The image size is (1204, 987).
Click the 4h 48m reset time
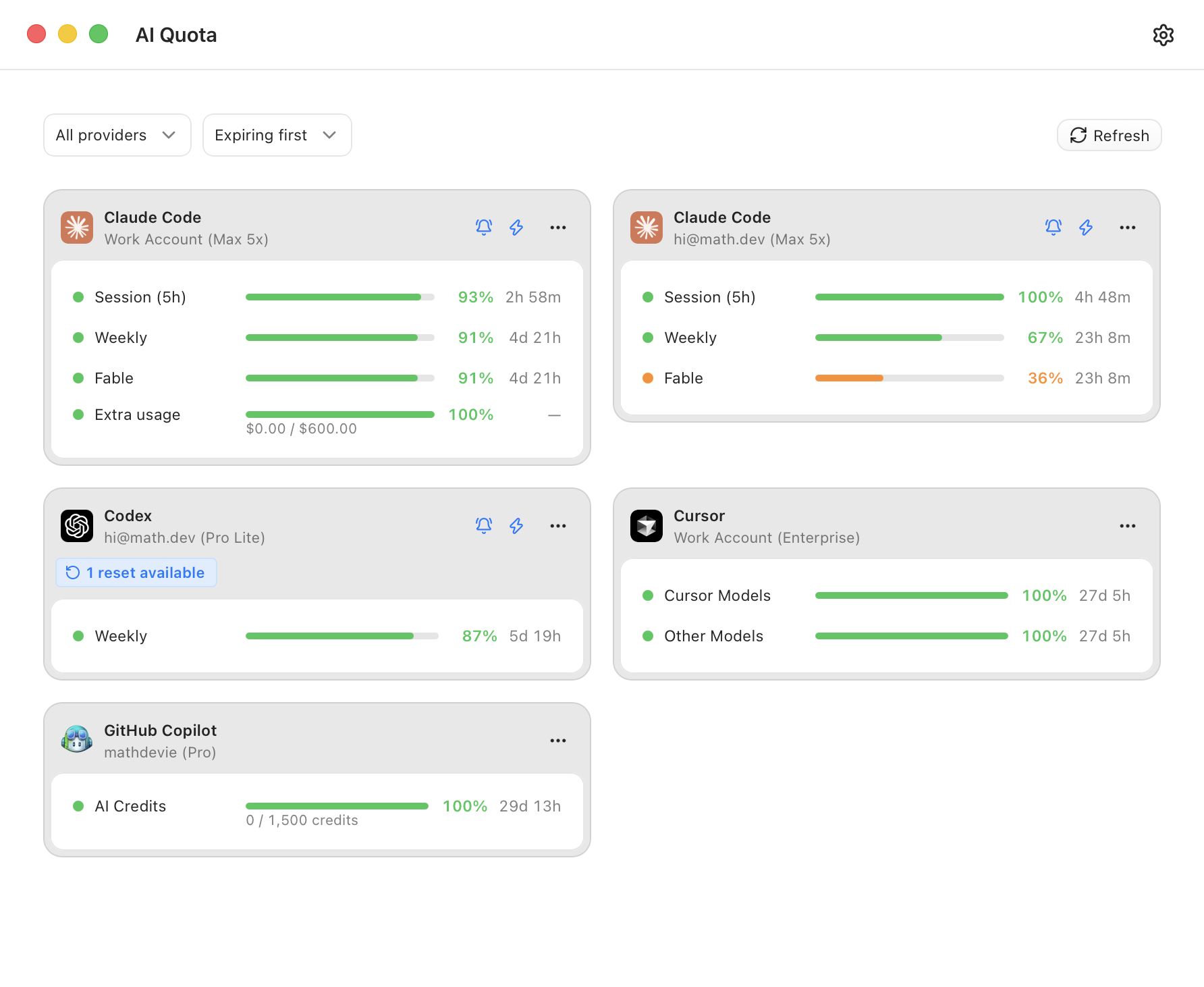pyautogui.click(x=1103, y=297)
